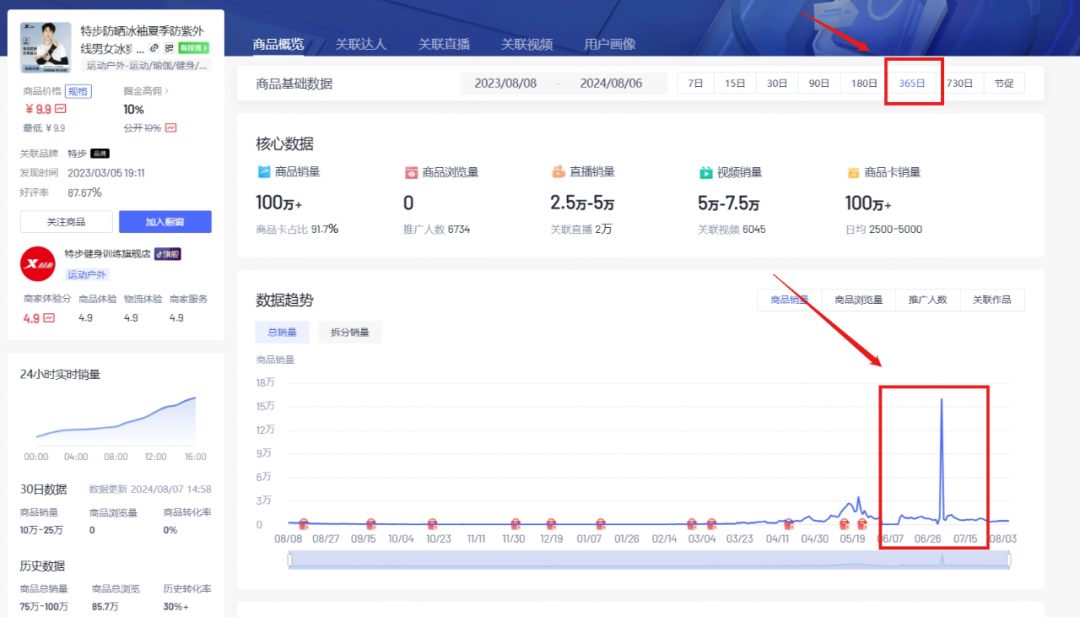Click the red event marker near 01/07
Viewport: 1080px width, 617px height.
point(601,524)
